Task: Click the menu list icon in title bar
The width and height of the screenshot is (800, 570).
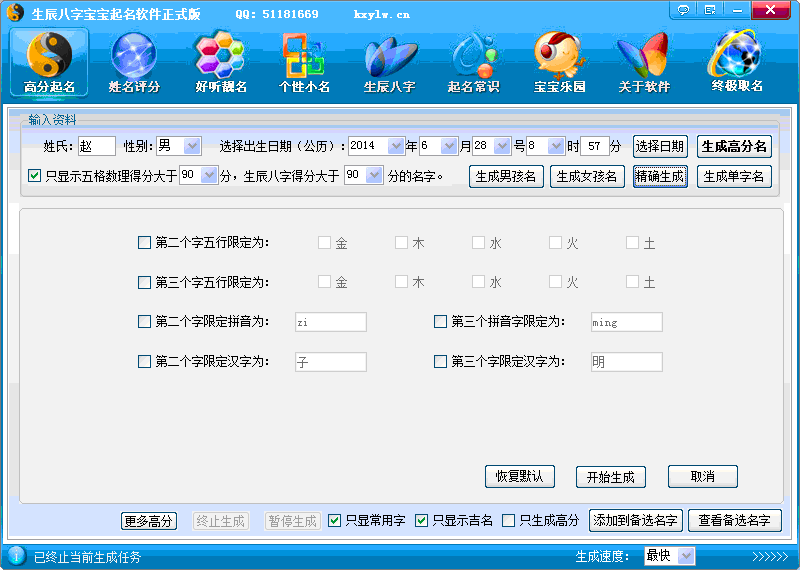Action: [x=710, y=10]
